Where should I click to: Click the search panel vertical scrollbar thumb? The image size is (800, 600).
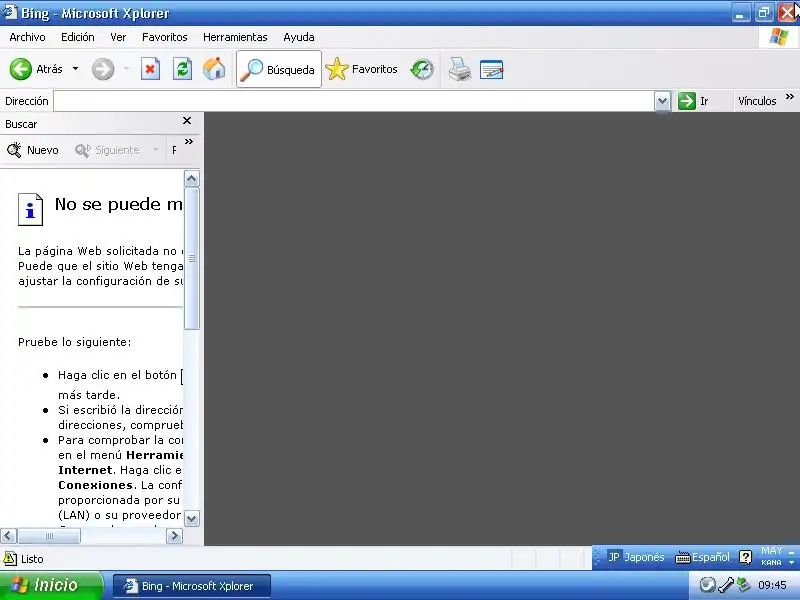coord(191,259)
